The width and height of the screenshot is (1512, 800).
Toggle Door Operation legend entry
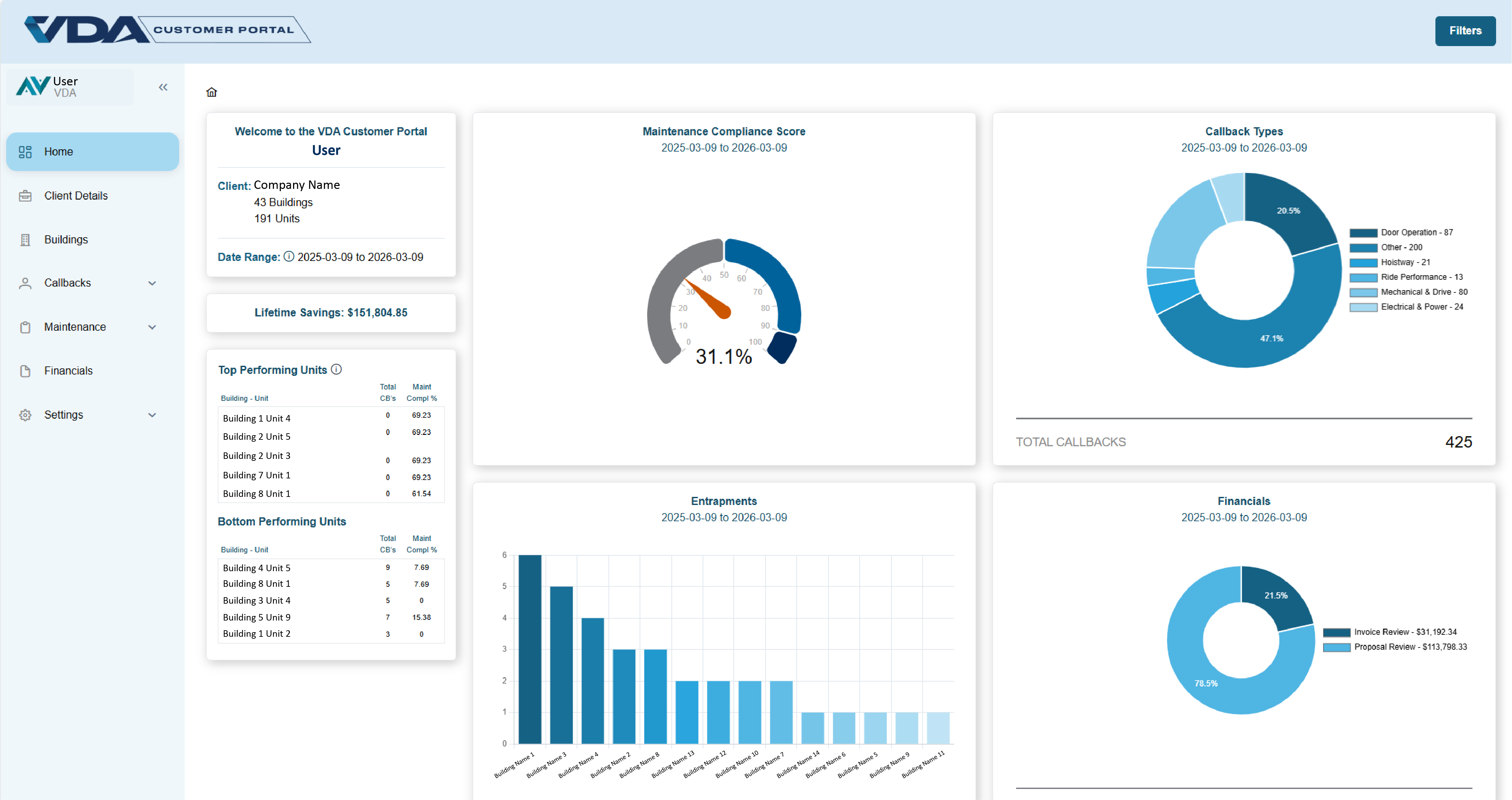(1416, 232)
